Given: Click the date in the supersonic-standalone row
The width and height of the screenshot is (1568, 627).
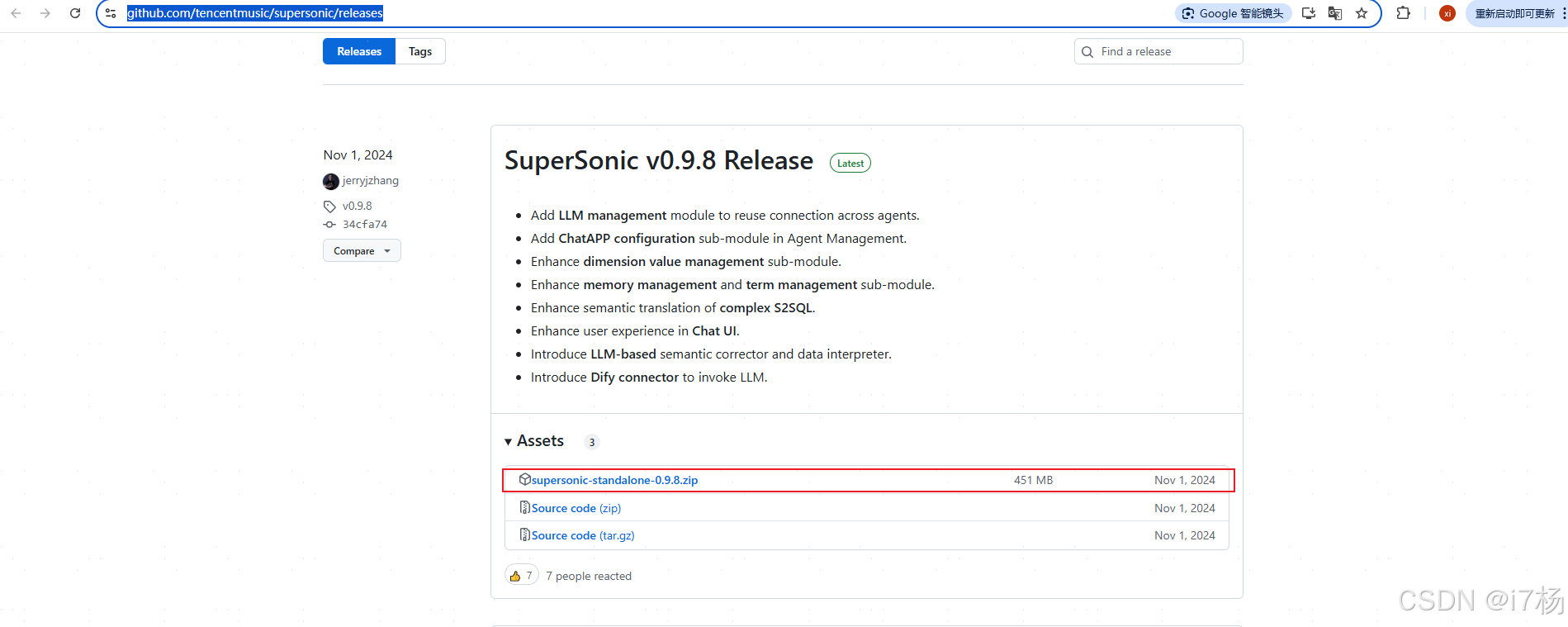Looking at the screenshot, I should 1185,480.
